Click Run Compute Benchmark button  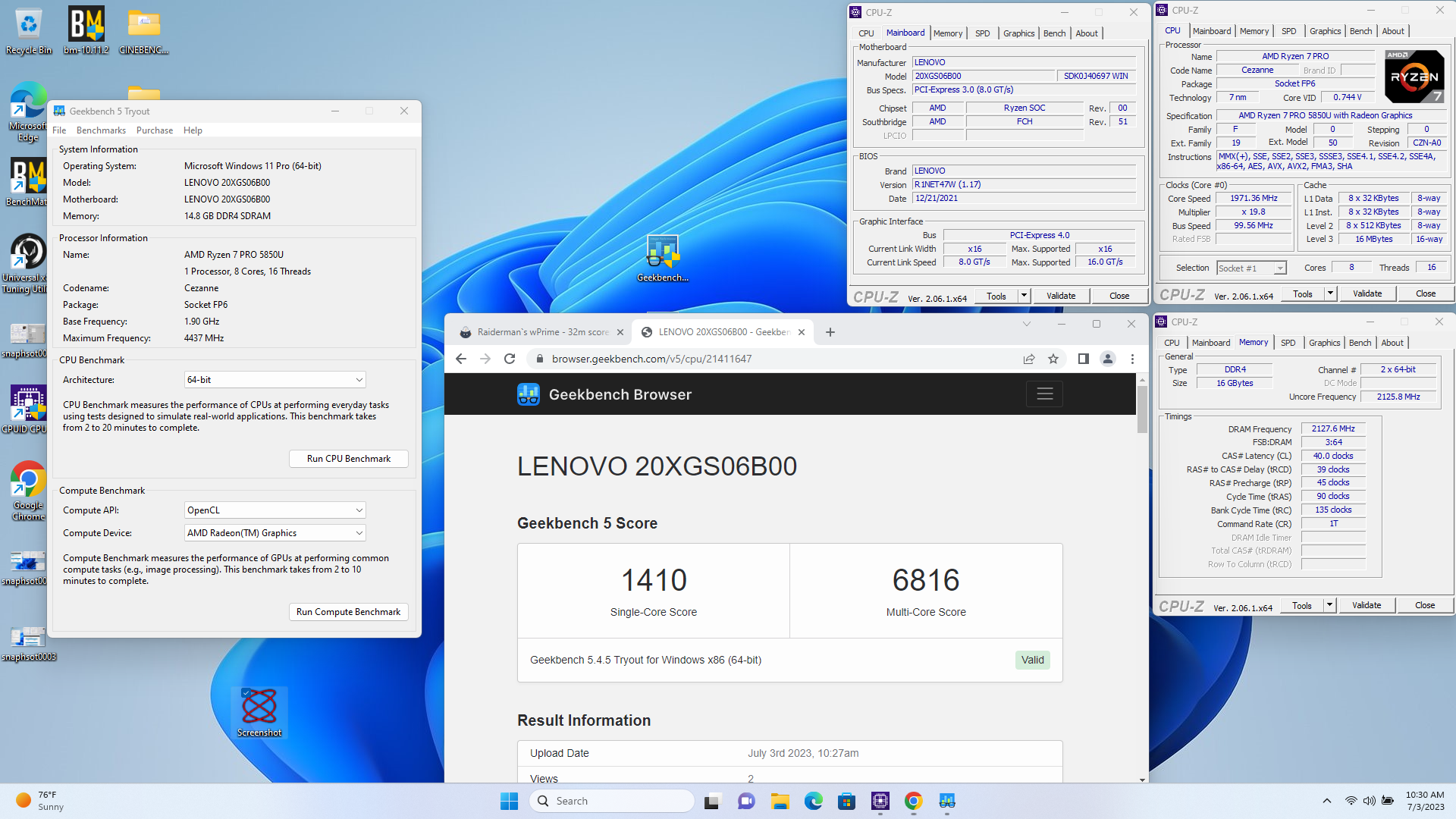[349, 612]
